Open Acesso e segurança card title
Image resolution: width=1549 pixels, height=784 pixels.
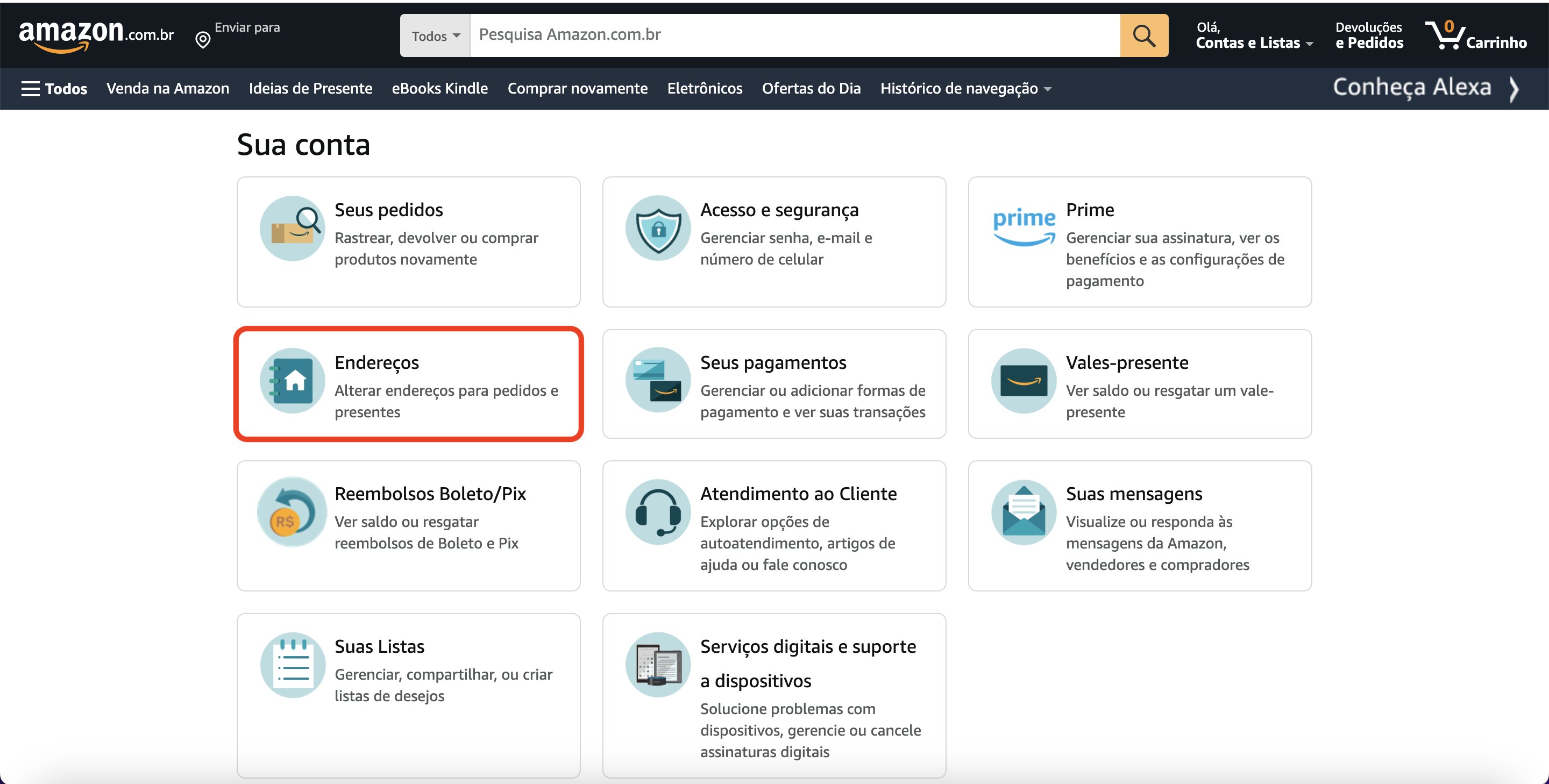[779, 210]
